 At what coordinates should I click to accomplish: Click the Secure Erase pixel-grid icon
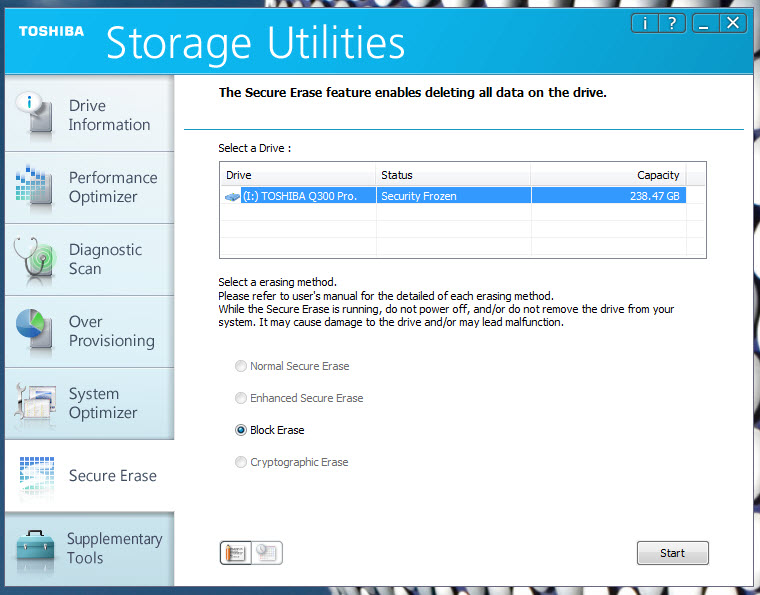tap(36, 475)
